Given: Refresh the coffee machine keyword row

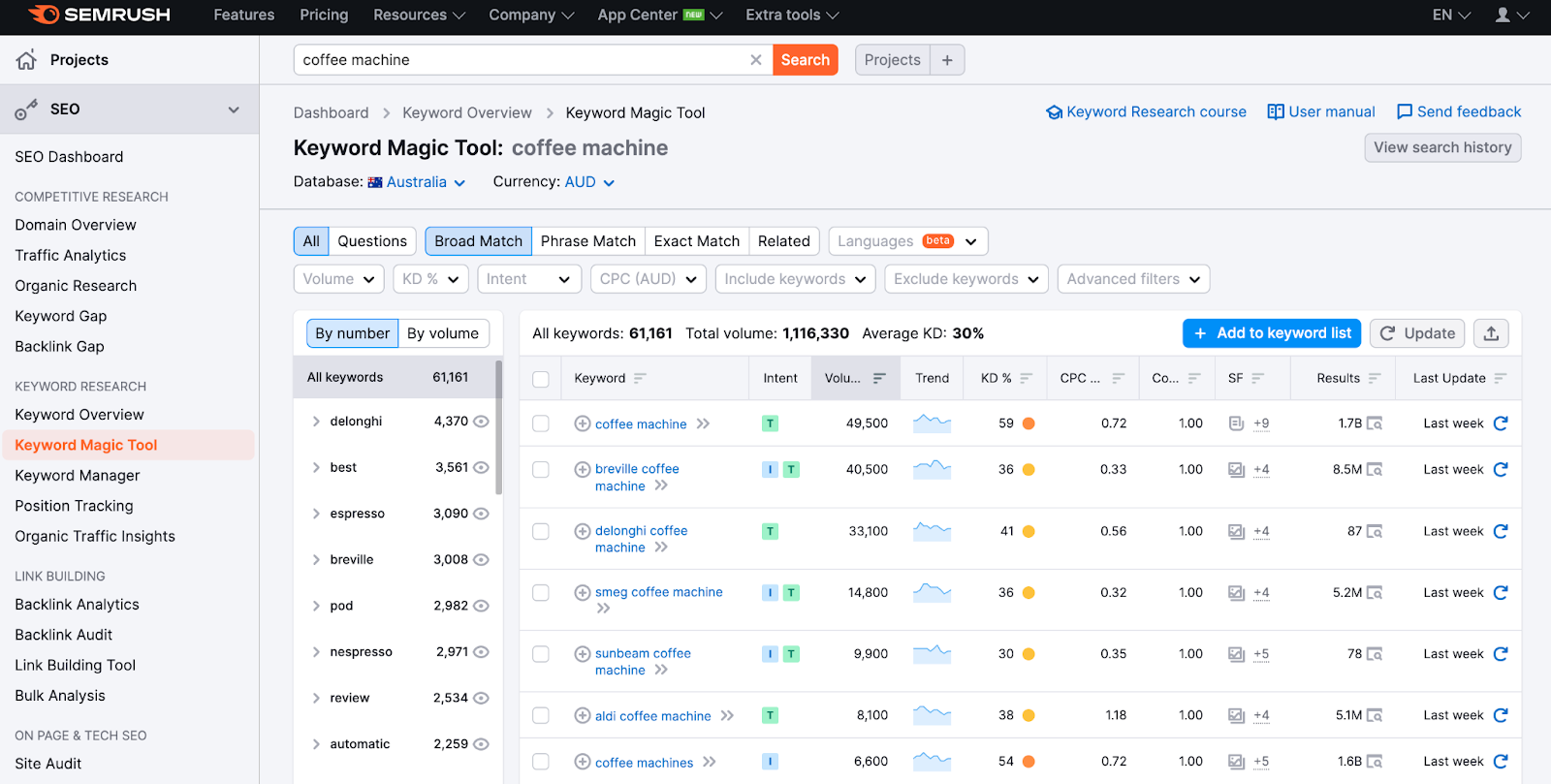Looking at the screenshot, I should click(1501, 423).
